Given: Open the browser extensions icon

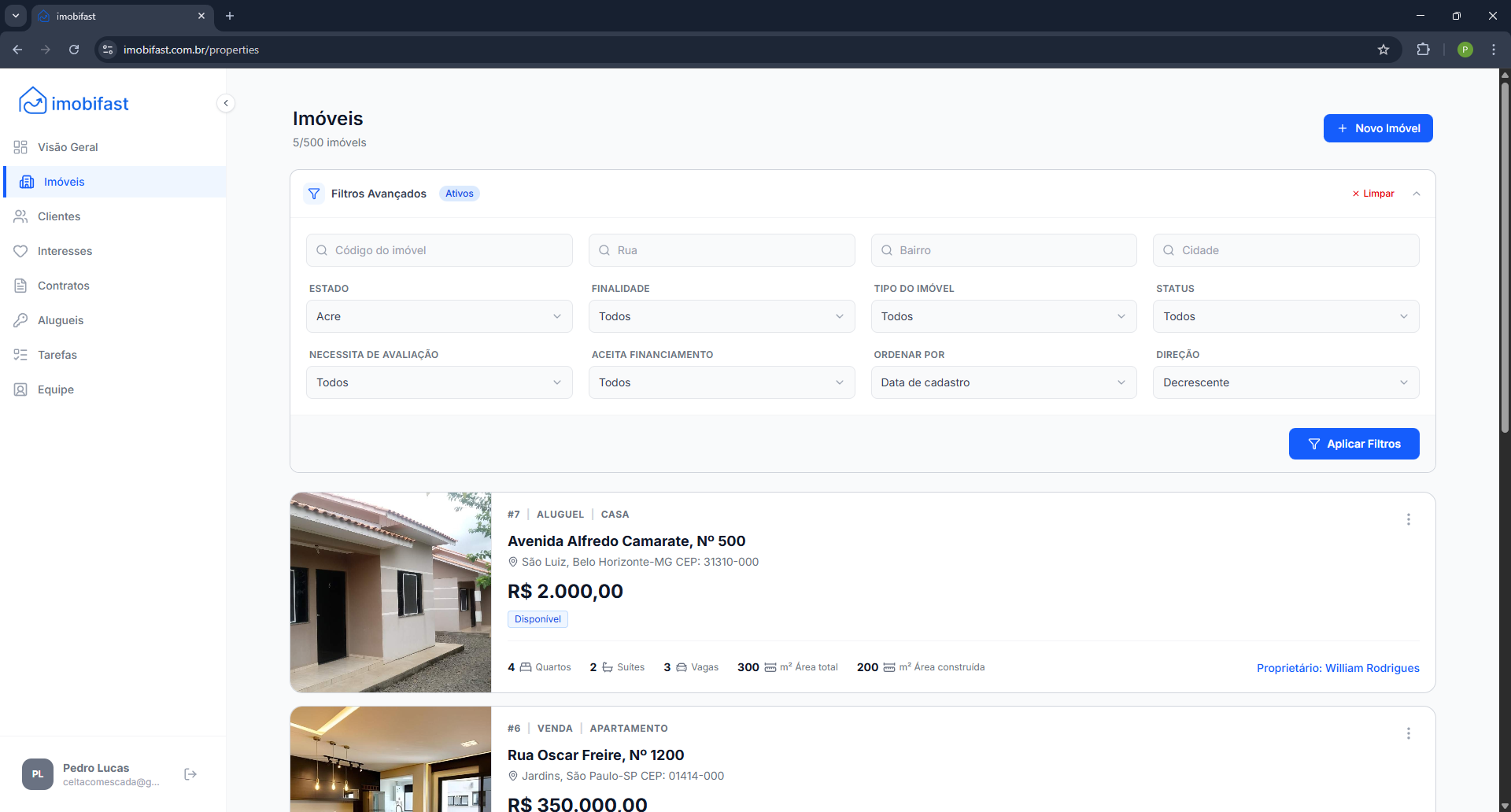Looking at the screenshot, I should click(1423, 50).
